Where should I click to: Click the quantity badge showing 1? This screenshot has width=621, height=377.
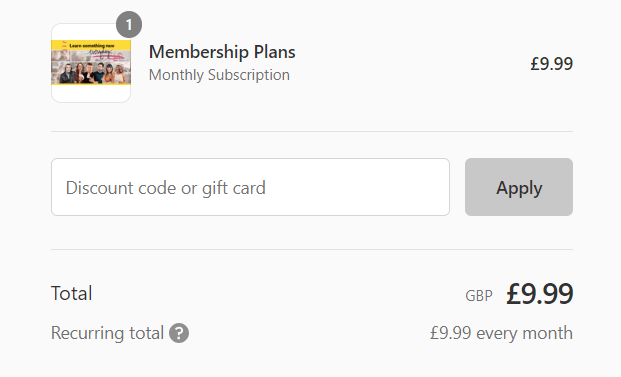point(129,25)
